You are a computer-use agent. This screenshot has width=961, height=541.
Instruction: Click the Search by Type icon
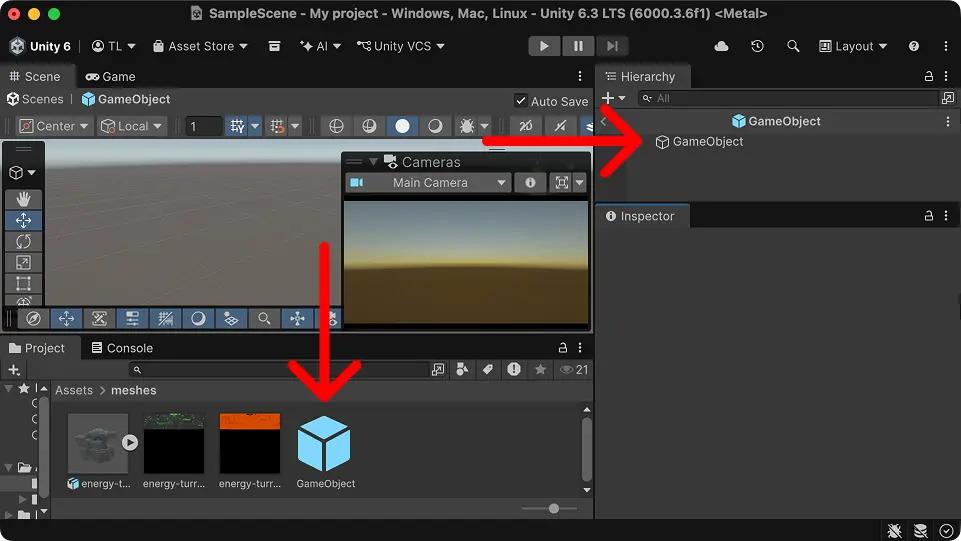462,369
